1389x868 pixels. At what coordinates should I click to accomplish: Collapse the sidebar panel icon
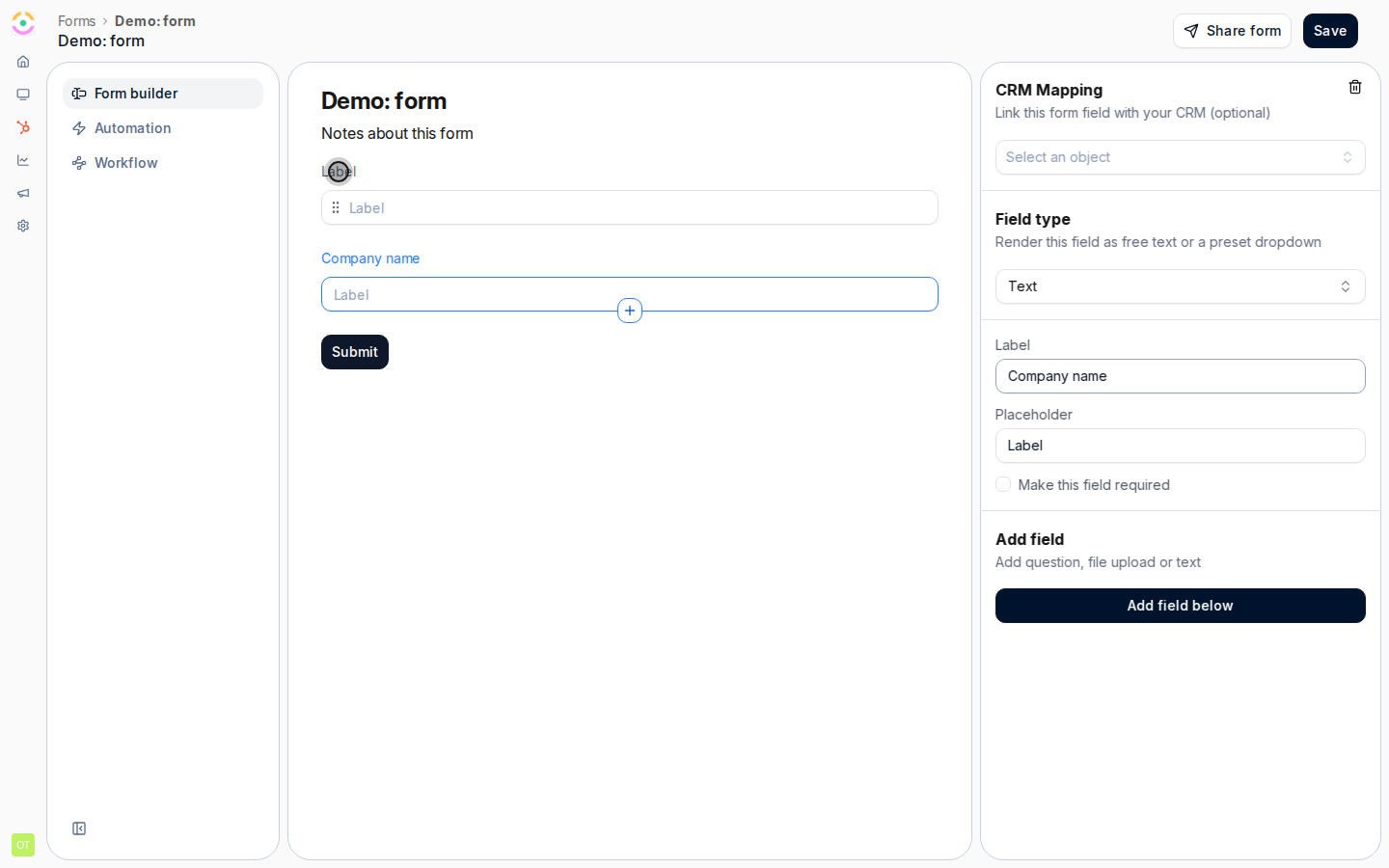(x=79, y=828)
